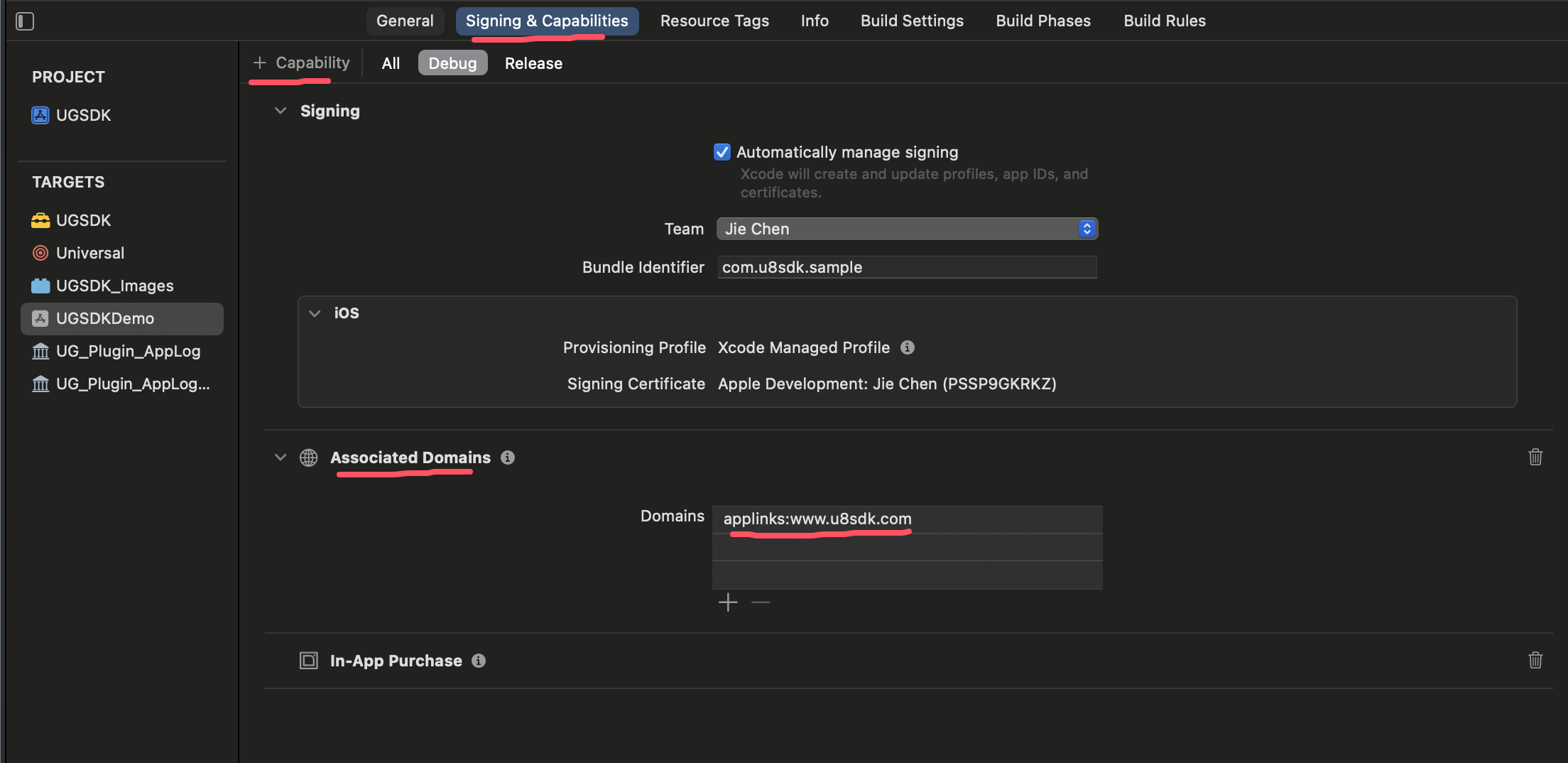Collapse the Signing section
The height and width of the screenshot is (763, 1568).
pos(281,111)
